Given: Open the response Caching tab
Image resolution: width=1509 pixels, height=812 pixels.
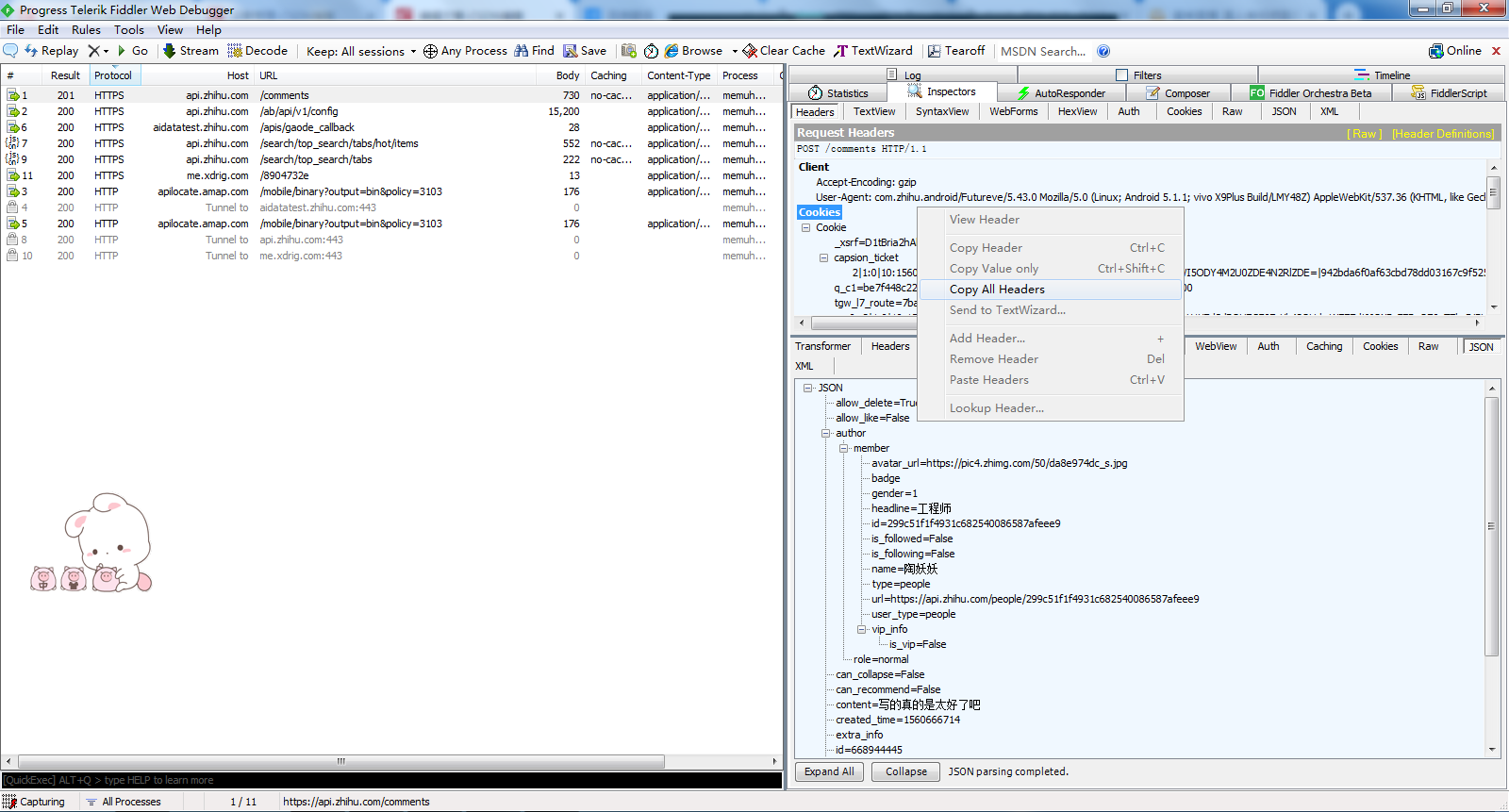Looking at the screenshot, I should [1324, 346].
